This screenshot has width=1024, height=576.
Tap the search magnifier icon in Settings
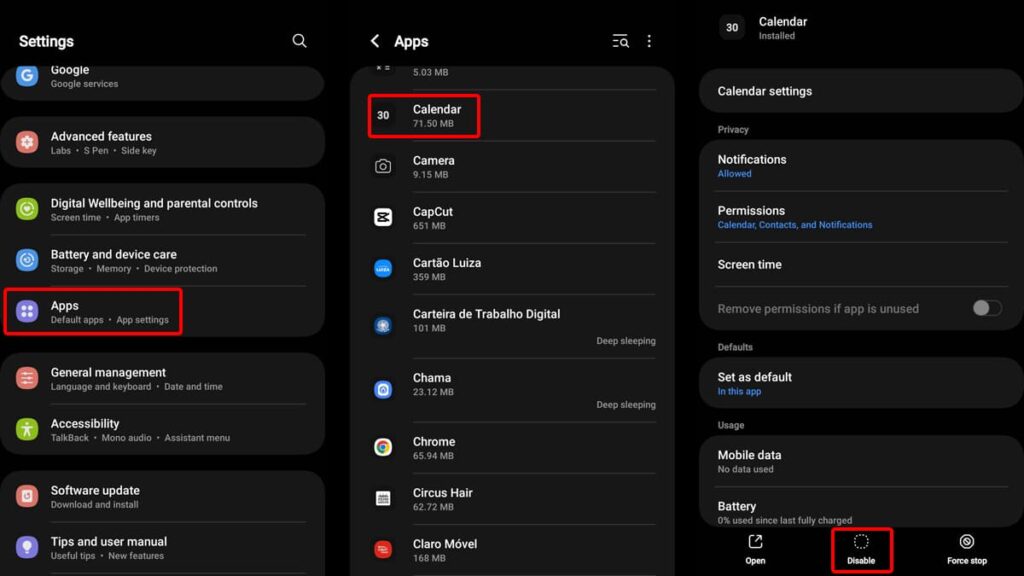[x=299, y=41]
